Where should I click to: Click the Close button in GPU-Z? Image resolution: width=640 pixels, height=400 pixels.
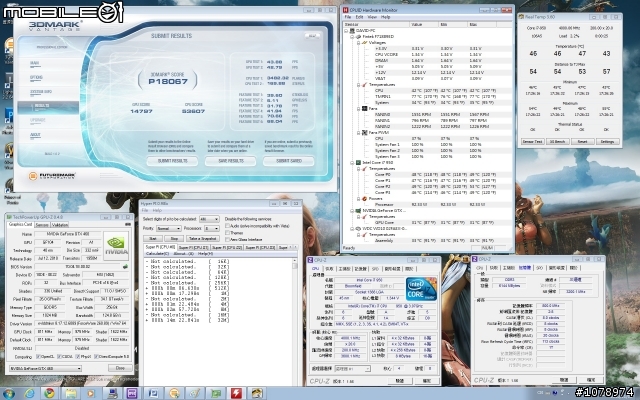point(120,368)
